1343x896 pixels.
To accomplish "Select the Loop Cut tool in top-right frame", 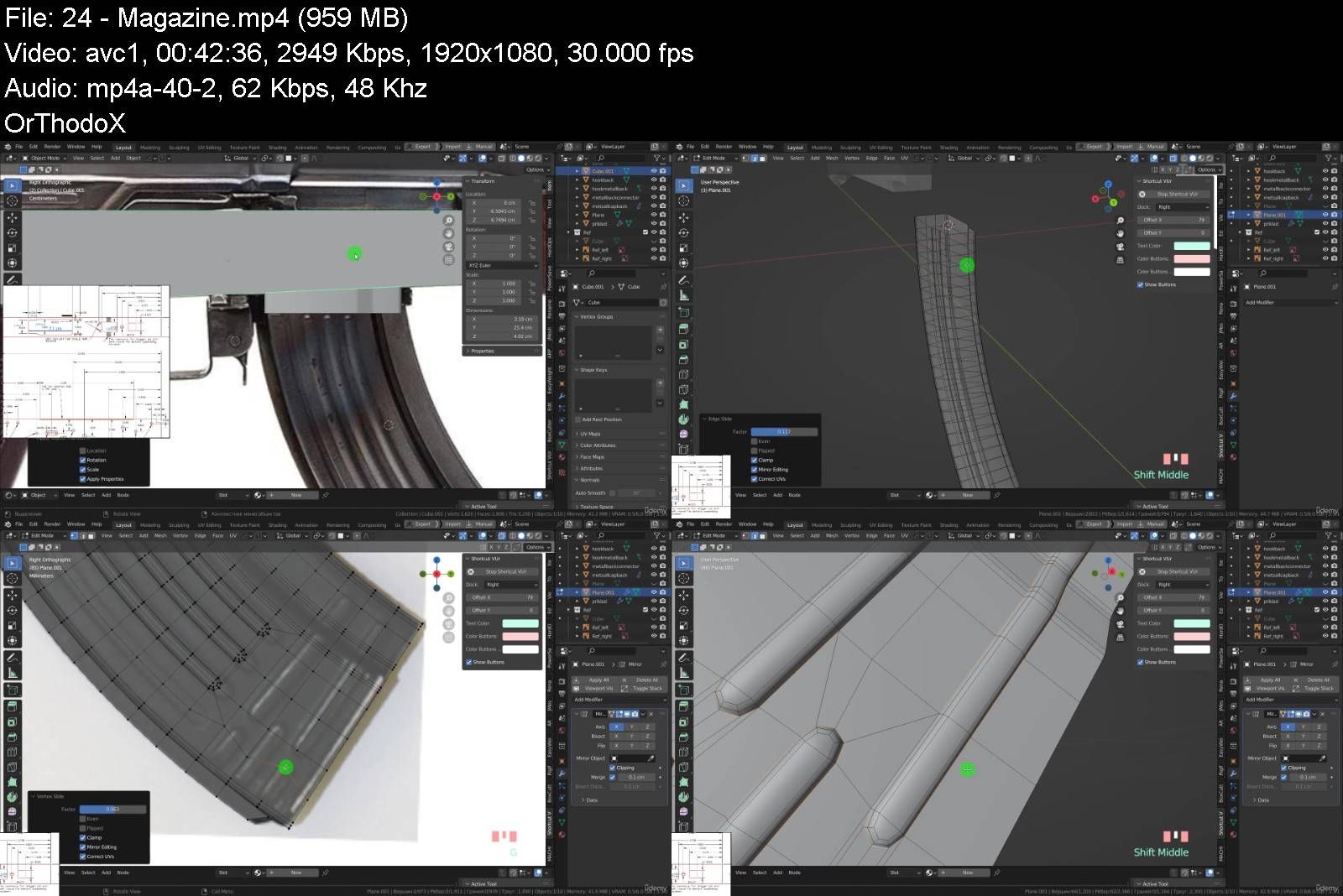I will (684, 374).
